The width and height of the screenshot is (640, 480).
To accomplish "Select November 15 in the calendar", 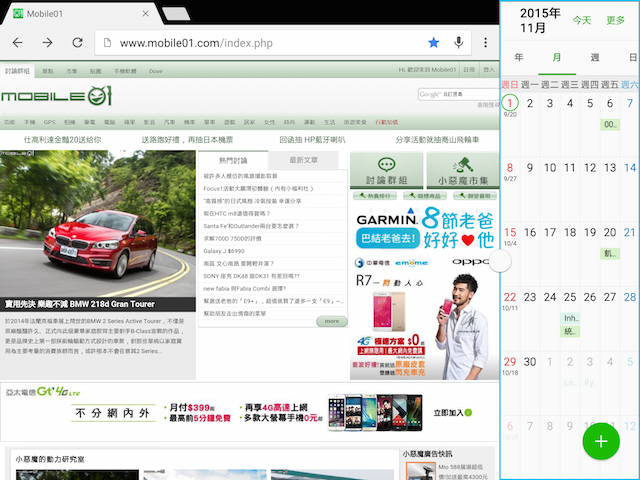I will pyautogui.click(x=510, y=233).
